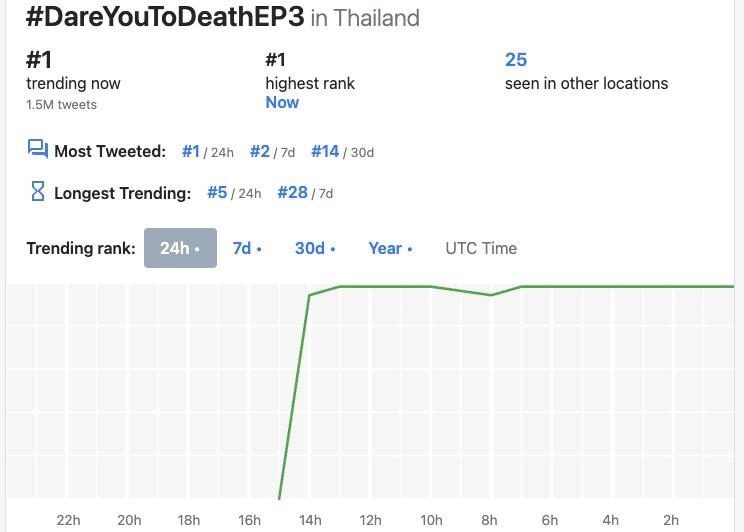Click the 1.5M tweets count text
The image size is (744, 532).
[x=61, y=104]
